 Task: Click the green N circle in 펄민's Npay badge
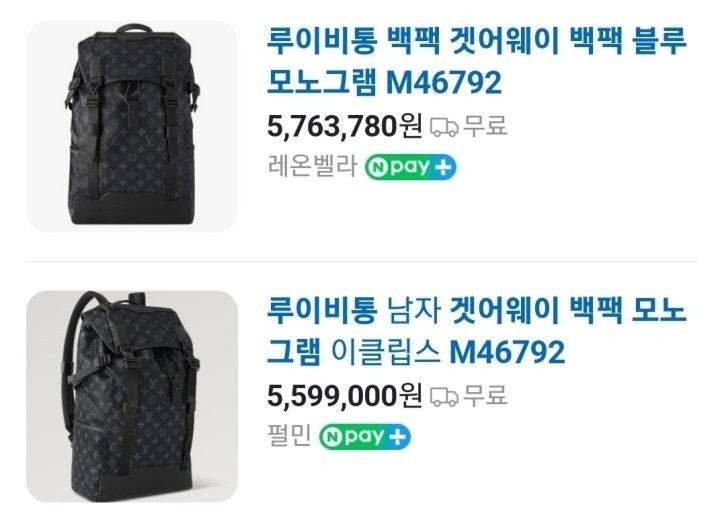click(333, 438)
